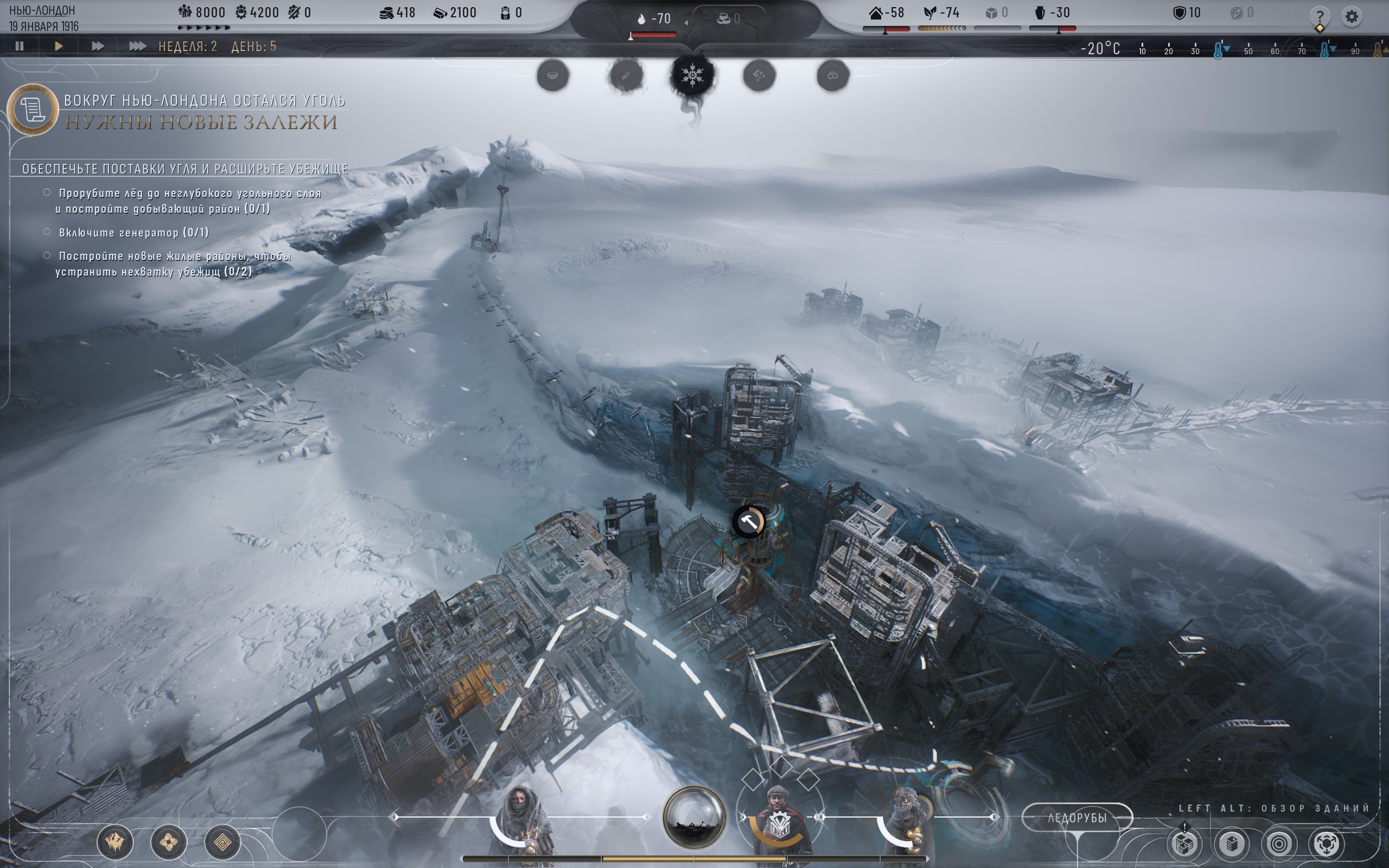Open the disease problem icon

click(x=626, y=75)
